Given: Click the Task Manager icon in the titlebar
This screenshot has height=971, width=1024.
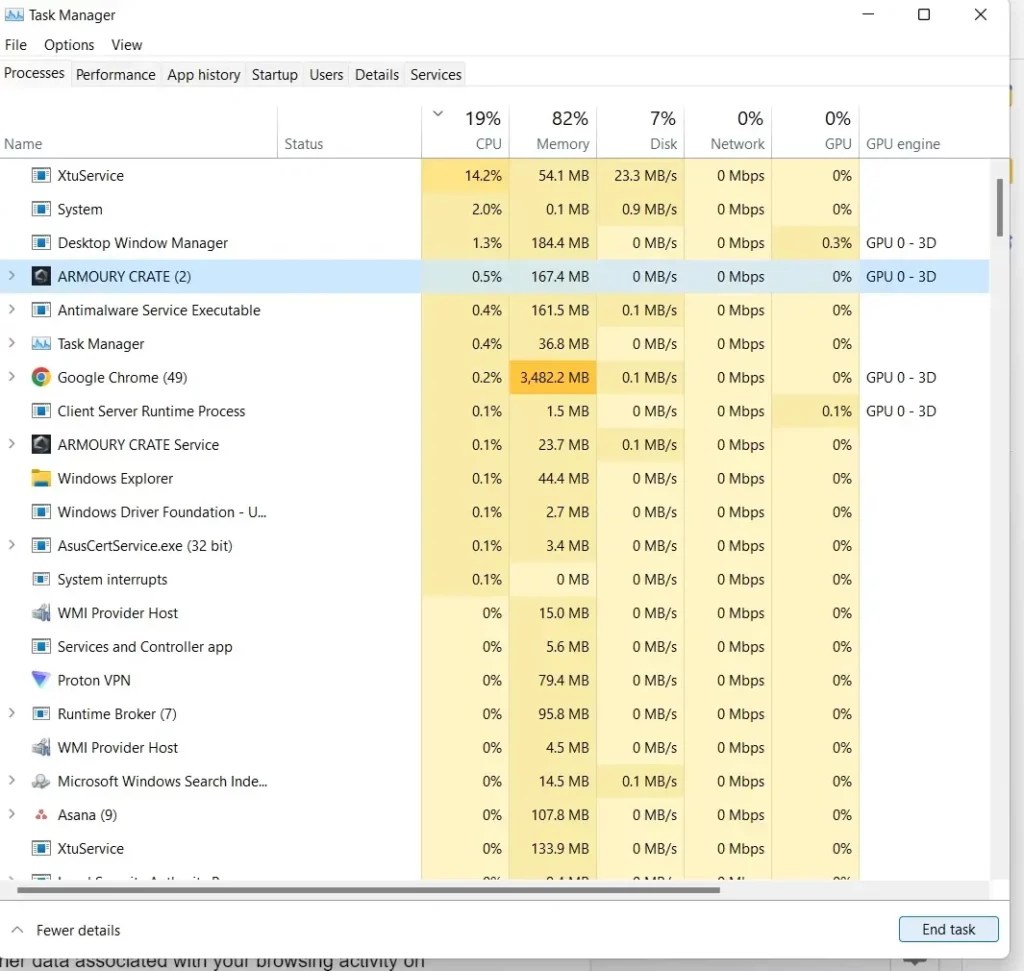Looking at the screenshot, I should [14, 14].
